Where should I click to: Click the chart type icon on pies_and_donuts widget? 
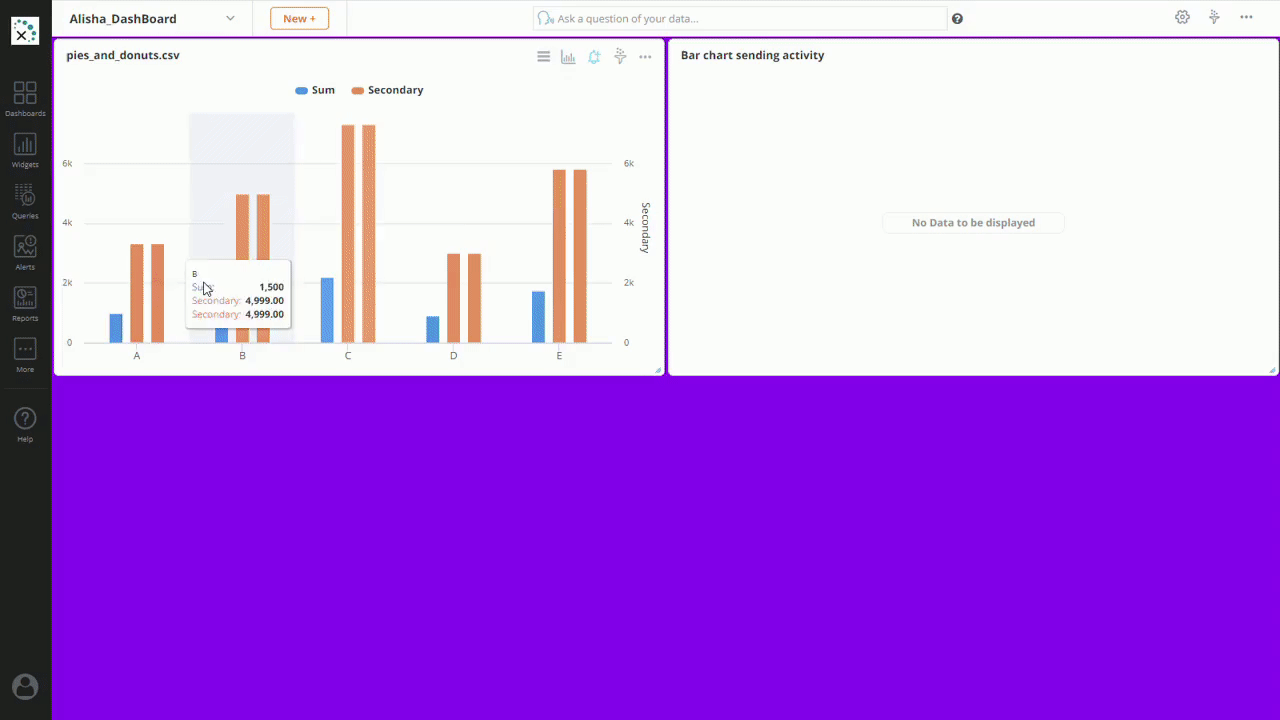tap(568, 57)
